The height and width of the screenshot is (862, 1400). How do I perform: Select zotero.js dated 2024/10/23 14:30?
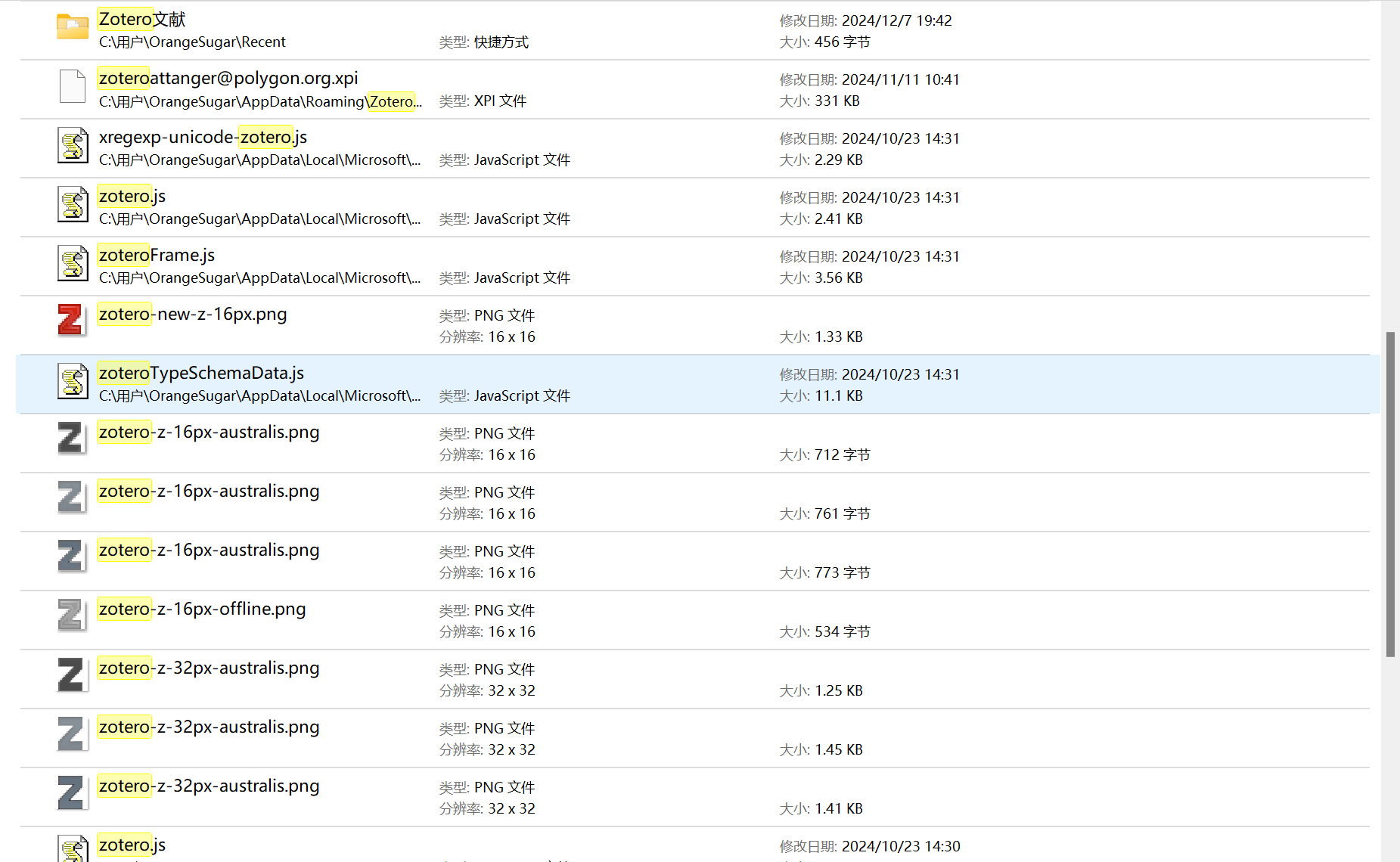(x=132, y=845)
